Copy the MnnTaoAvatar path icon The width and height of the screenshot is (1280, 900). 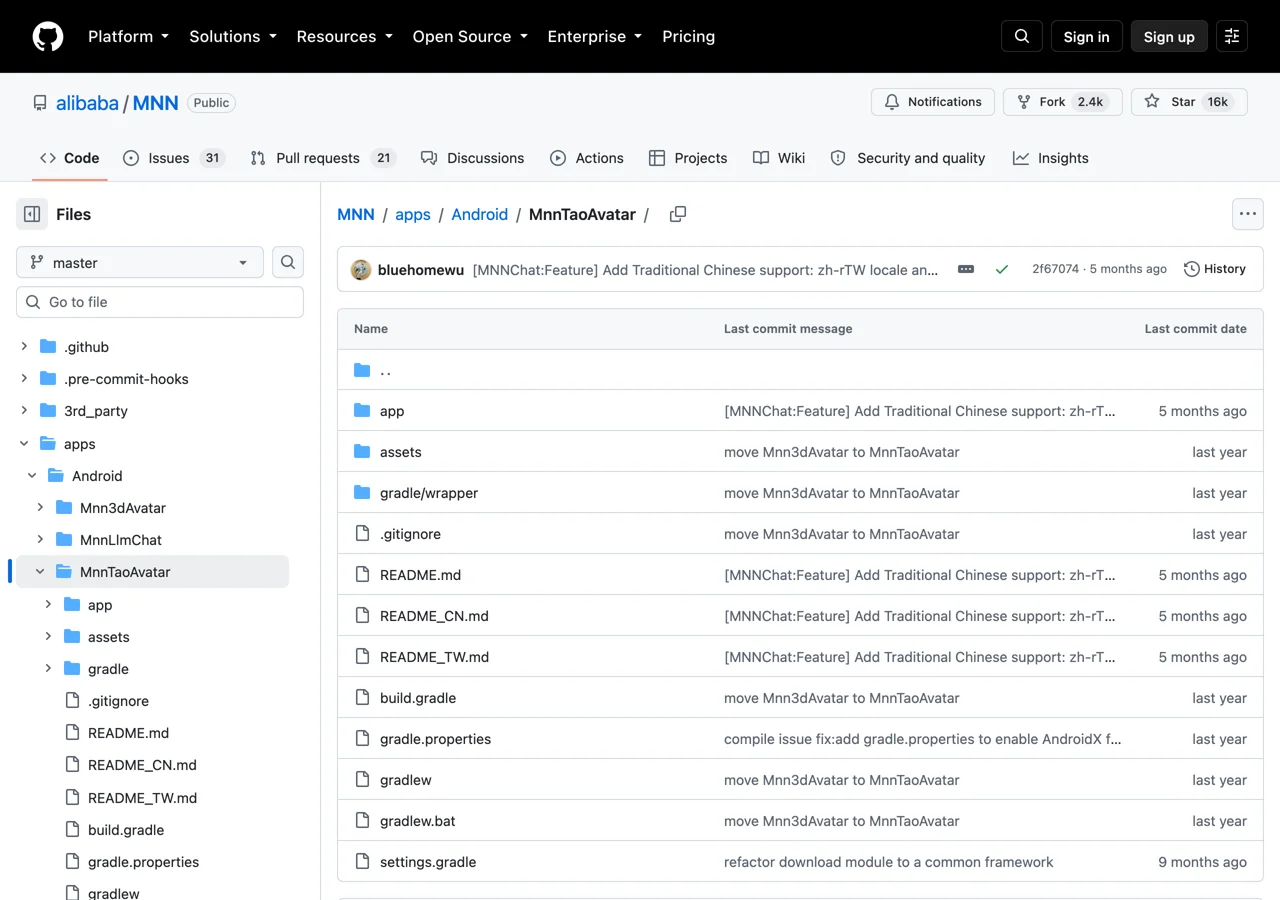click(x=678, y=214)
